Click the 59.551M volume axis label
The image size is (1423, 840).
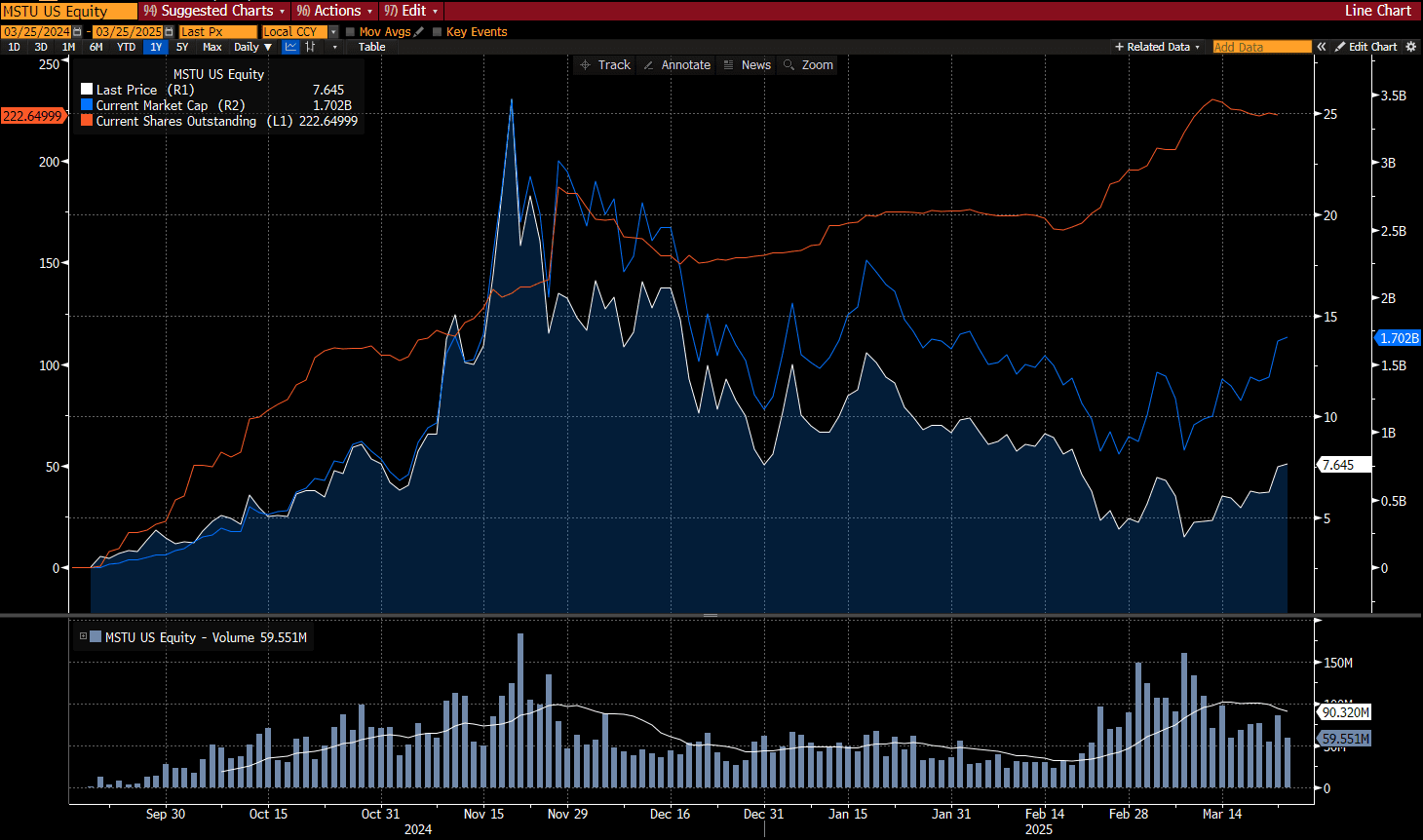click(x=1346, y=739)
